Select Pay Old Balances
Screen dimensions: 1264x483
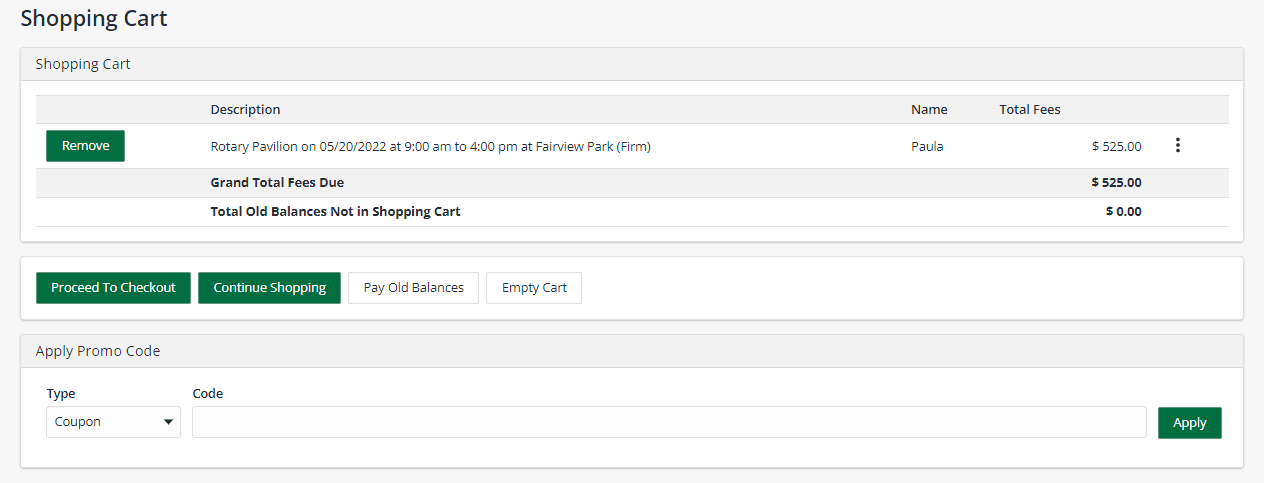[413, 288]
